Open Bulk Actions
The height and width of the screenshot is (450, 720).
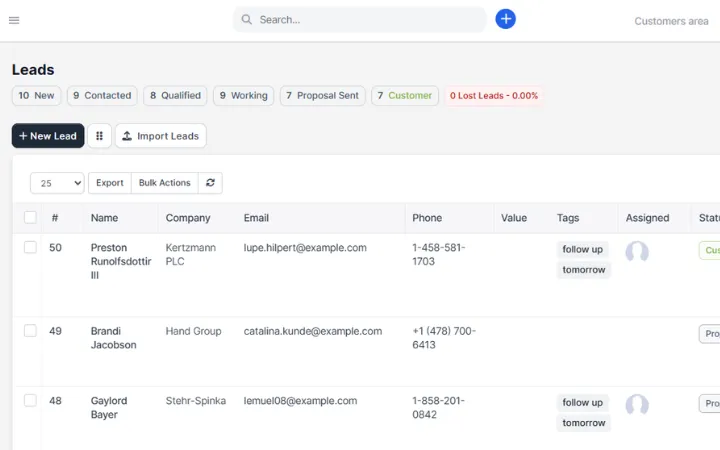point(164,183)
